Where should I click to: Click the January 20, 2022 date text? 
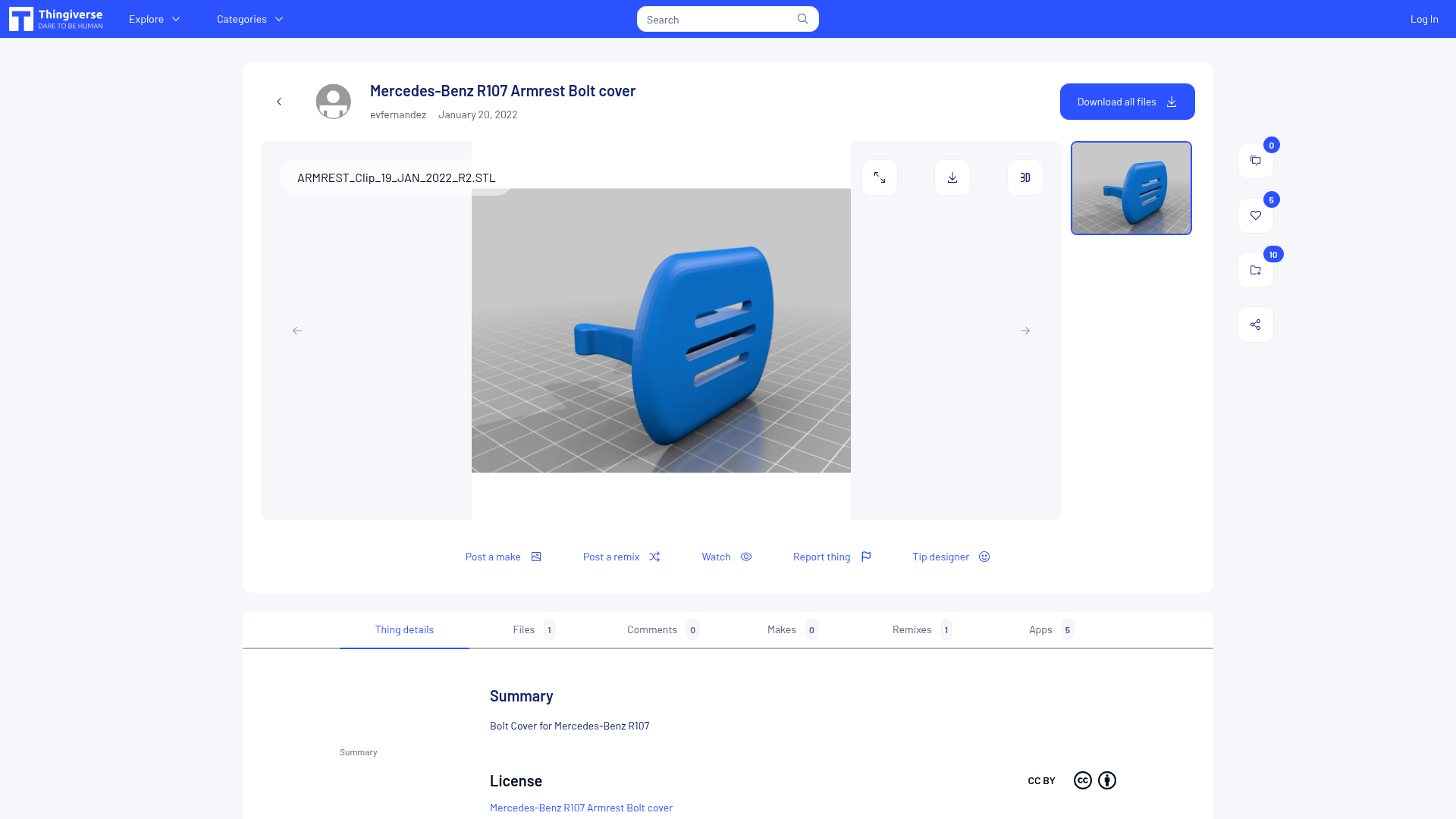coord(478,115)
